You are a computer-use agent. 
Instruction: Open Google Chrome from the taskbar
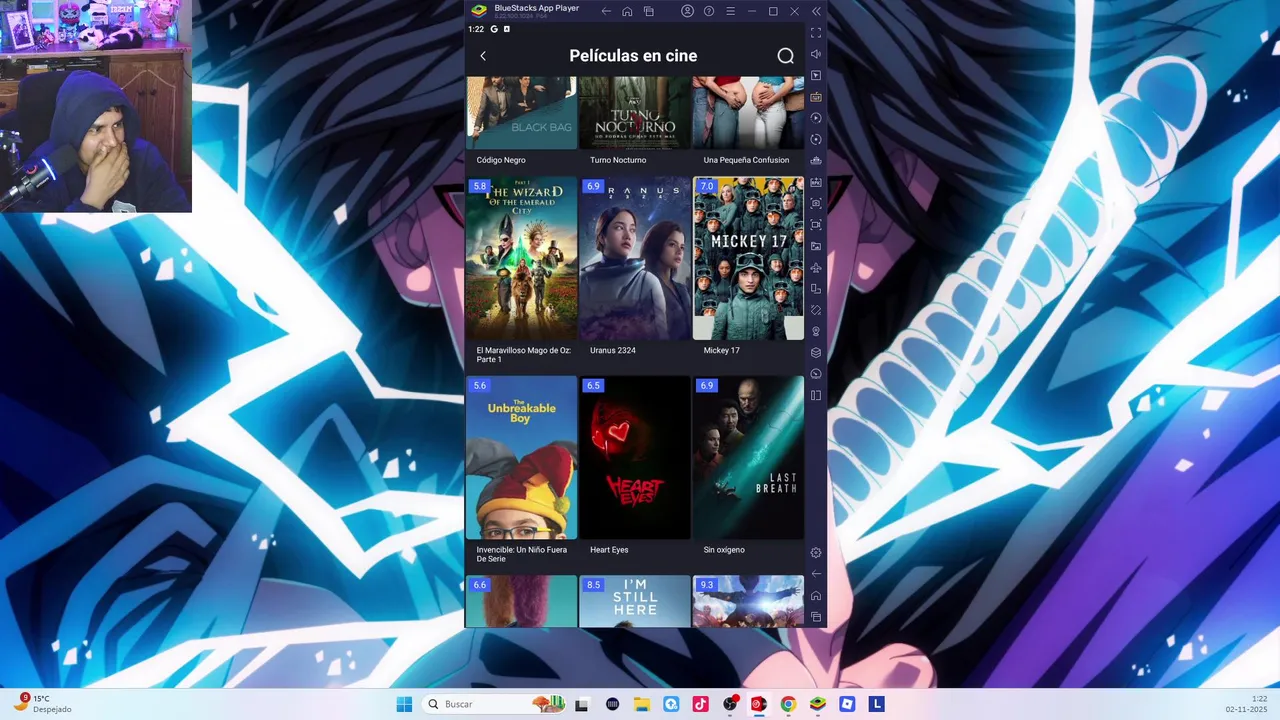click(788, 704)
